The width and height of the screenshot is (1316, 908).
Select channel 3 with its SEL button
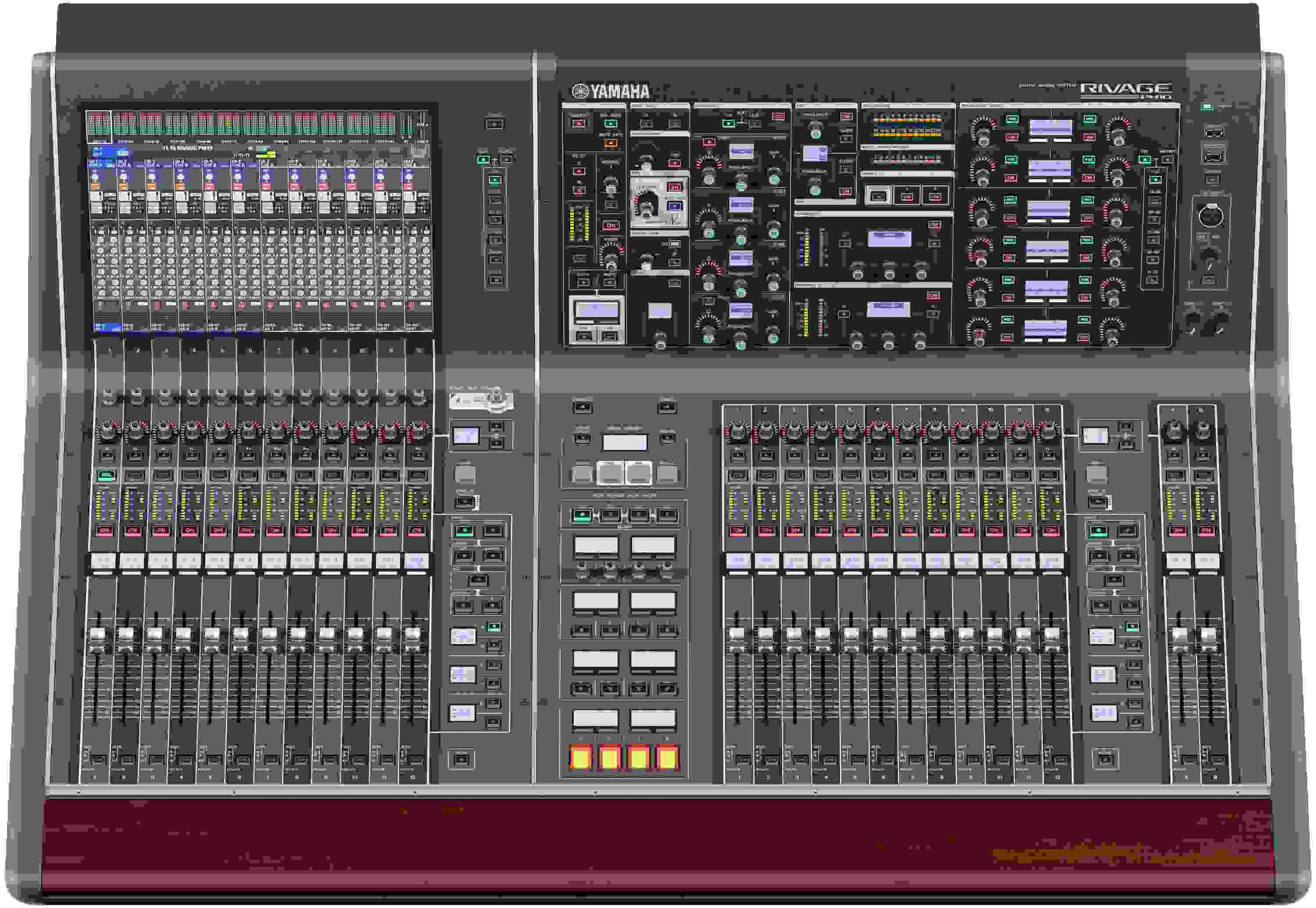point(163,475)
